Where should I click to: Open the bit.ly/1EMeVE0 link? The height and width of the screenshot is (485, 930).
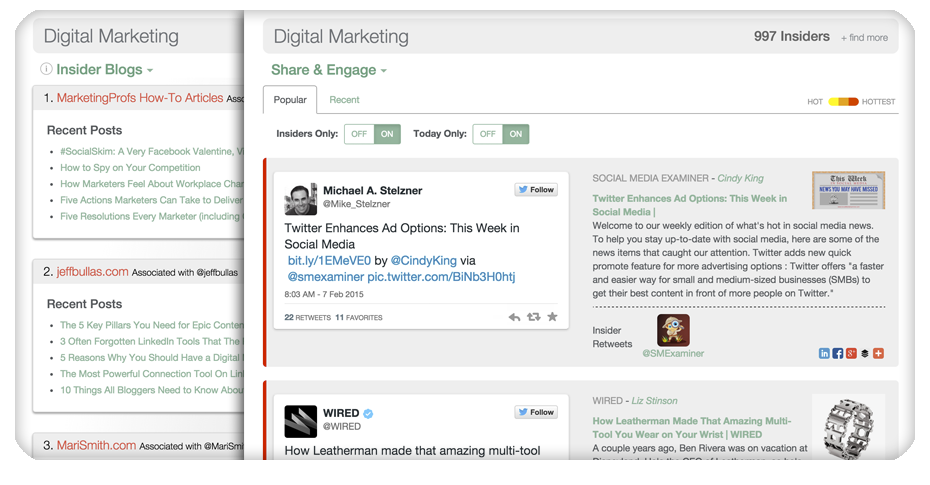(x=329, y=260)
